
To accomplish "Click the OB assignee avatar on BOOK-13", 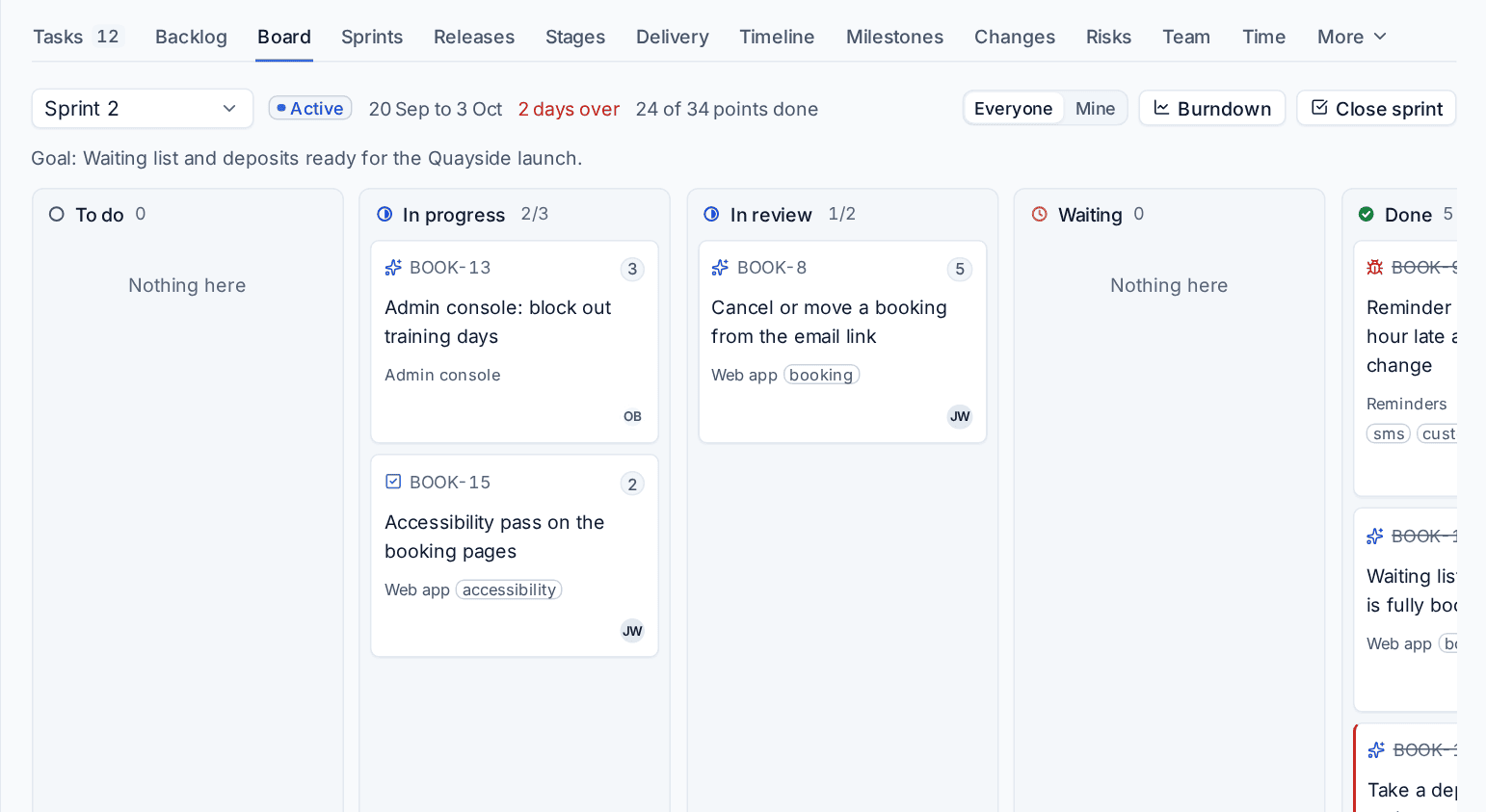I will click(632, 417).
